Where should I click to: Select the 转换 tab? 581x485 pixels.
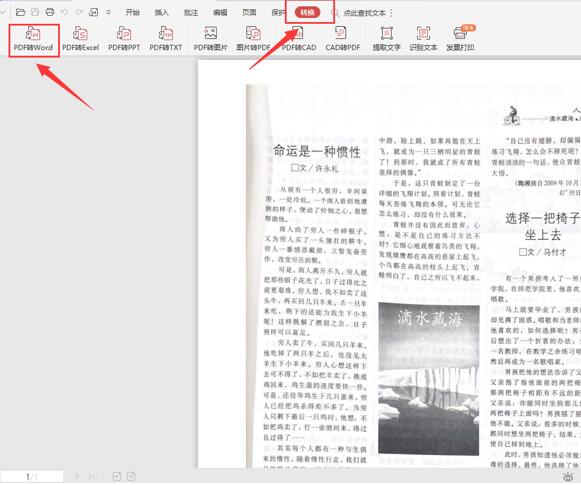pyautogui.click(x=308, y=13)
